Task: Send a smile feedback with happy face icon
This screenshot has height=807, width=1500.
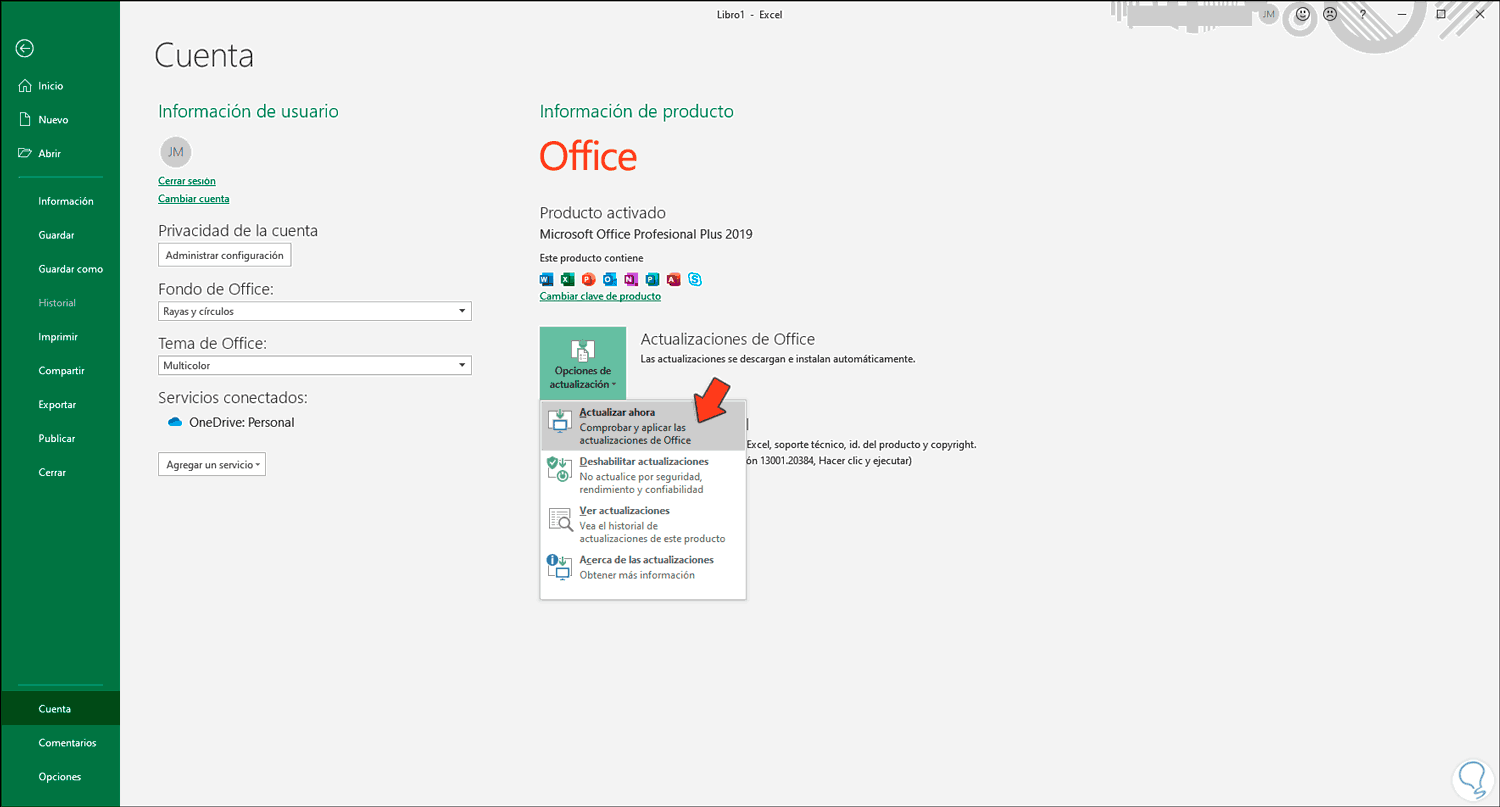Action: point(1303,14)
